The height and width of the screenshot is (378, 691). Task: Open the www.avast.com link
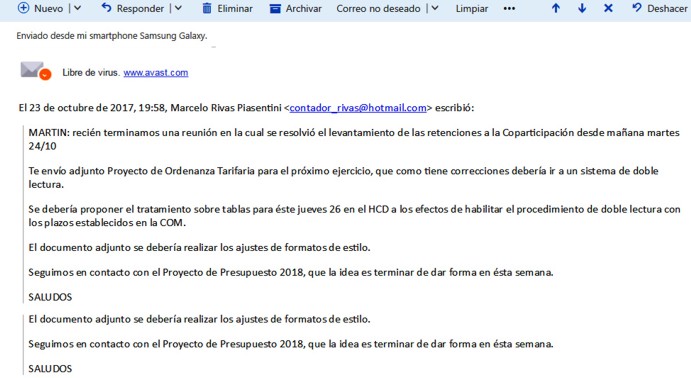tap(156, 73)
